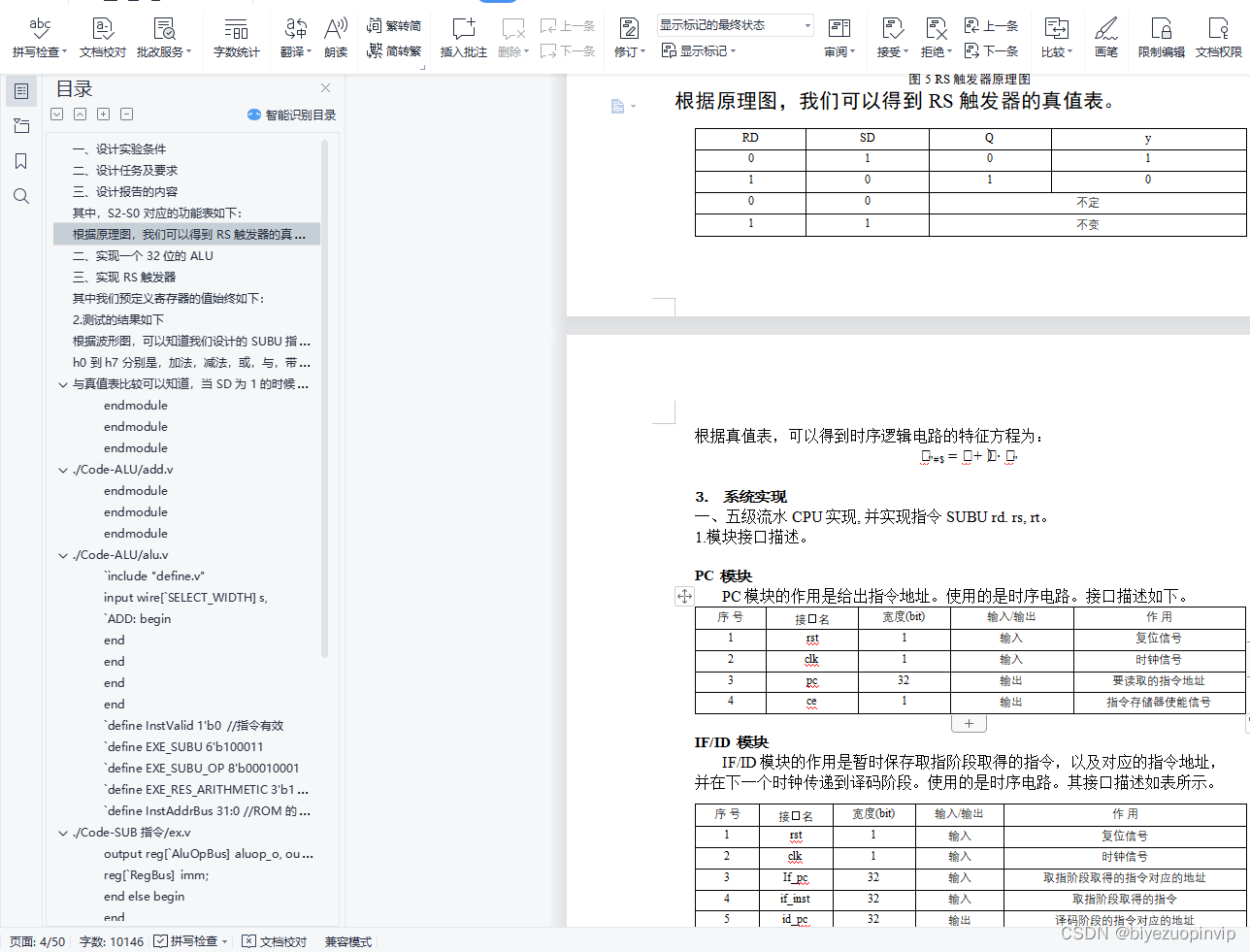Jump to 二、实现一个 32 位的 ALU
This screenshot has width=1250, height=952.
[143, 255]
